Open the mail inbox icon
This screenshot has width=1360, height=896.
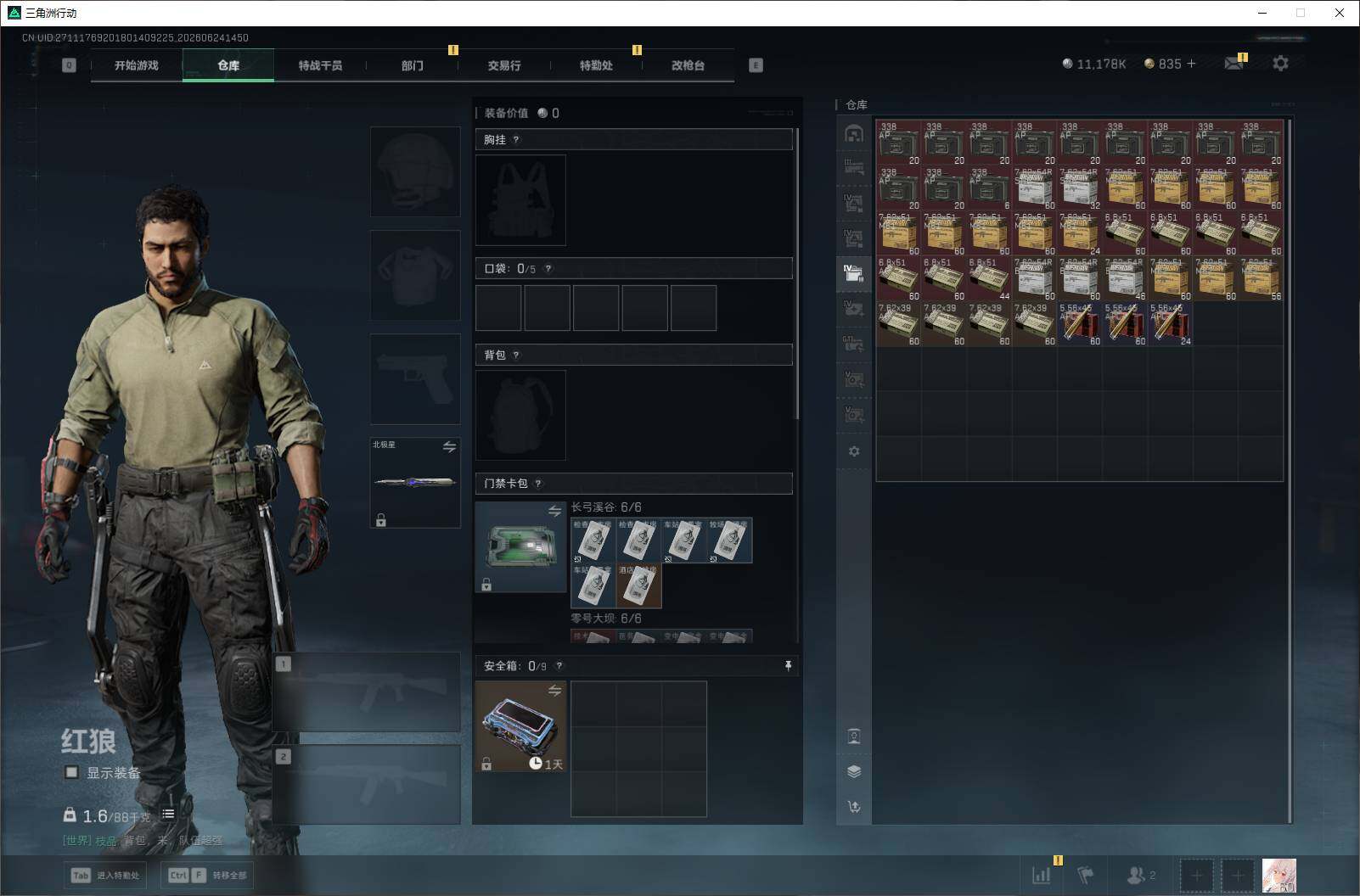pyautogui.click(x=1234, y=64)
